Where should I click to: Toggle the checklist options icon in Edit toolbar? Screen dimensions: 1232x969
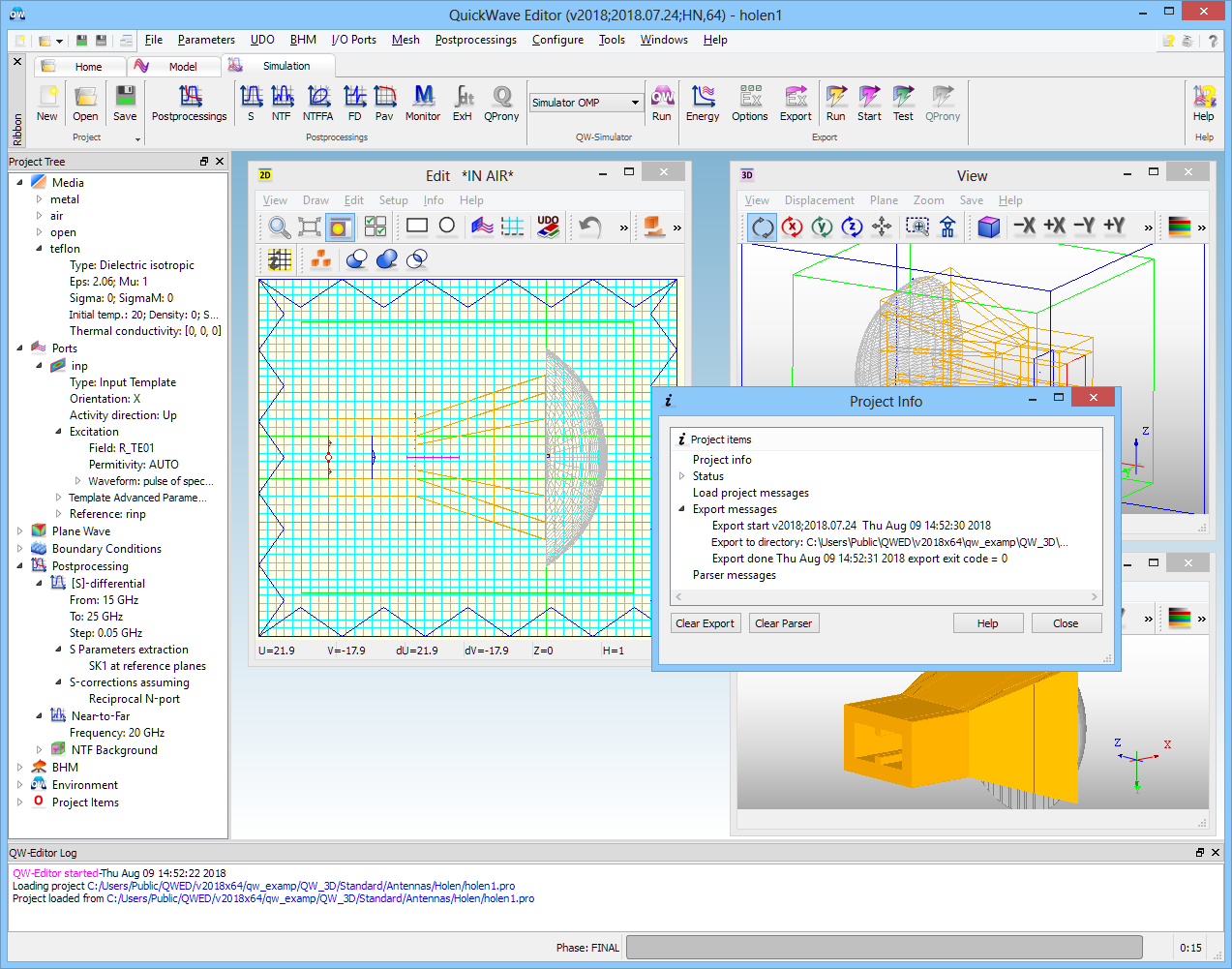[x=375, y=227]
